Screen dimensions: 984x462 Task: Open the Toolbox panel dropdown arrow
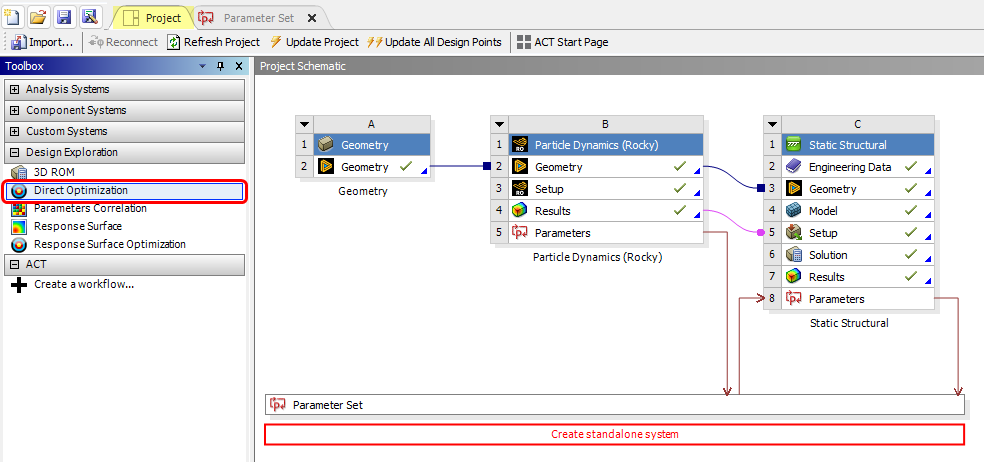(x=202, y=66)
